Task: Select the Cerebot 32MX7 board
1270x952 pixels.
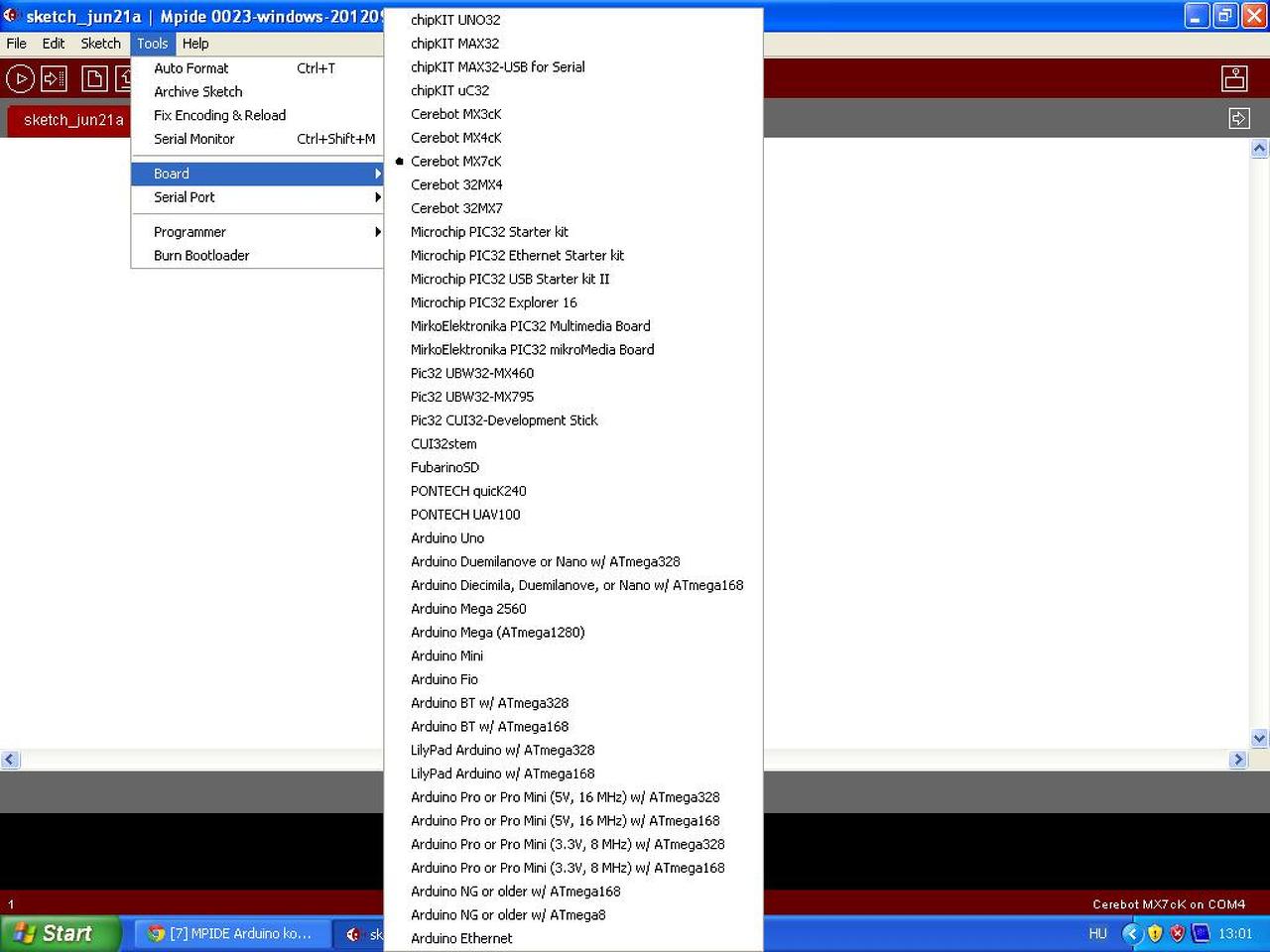Action: [x=573, y=208]
